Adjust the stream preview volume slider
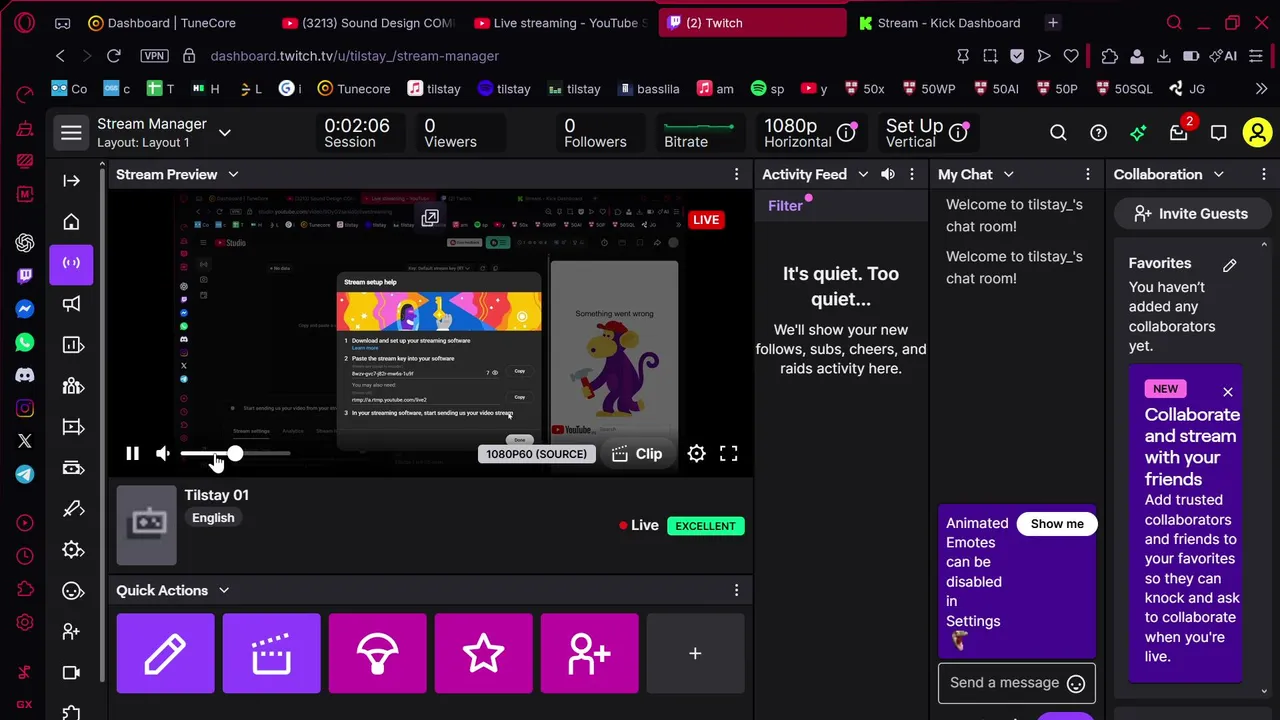This screenshot has width=1280, height=720. pos(235,454)
